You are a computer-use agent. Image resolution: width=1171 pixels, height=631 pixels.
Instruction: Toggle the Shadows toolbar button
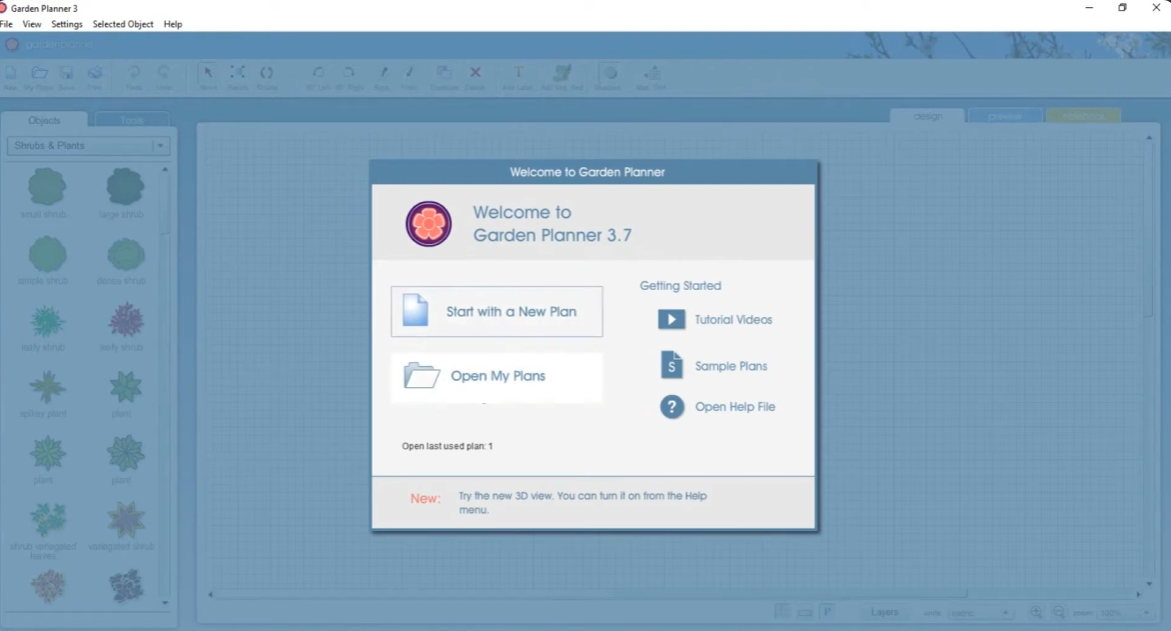[610, 77]
